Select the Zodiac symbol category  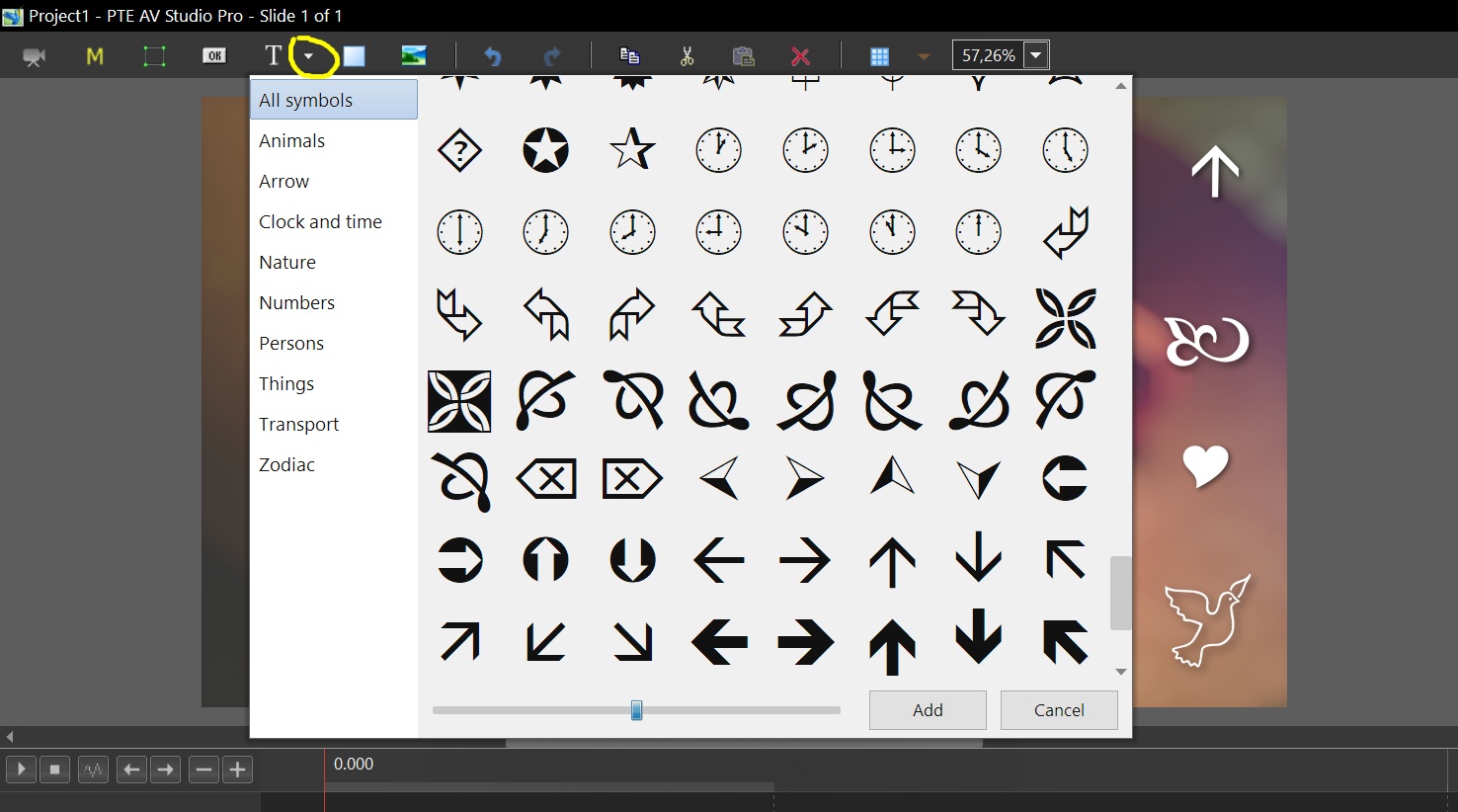tap(286, 464)
